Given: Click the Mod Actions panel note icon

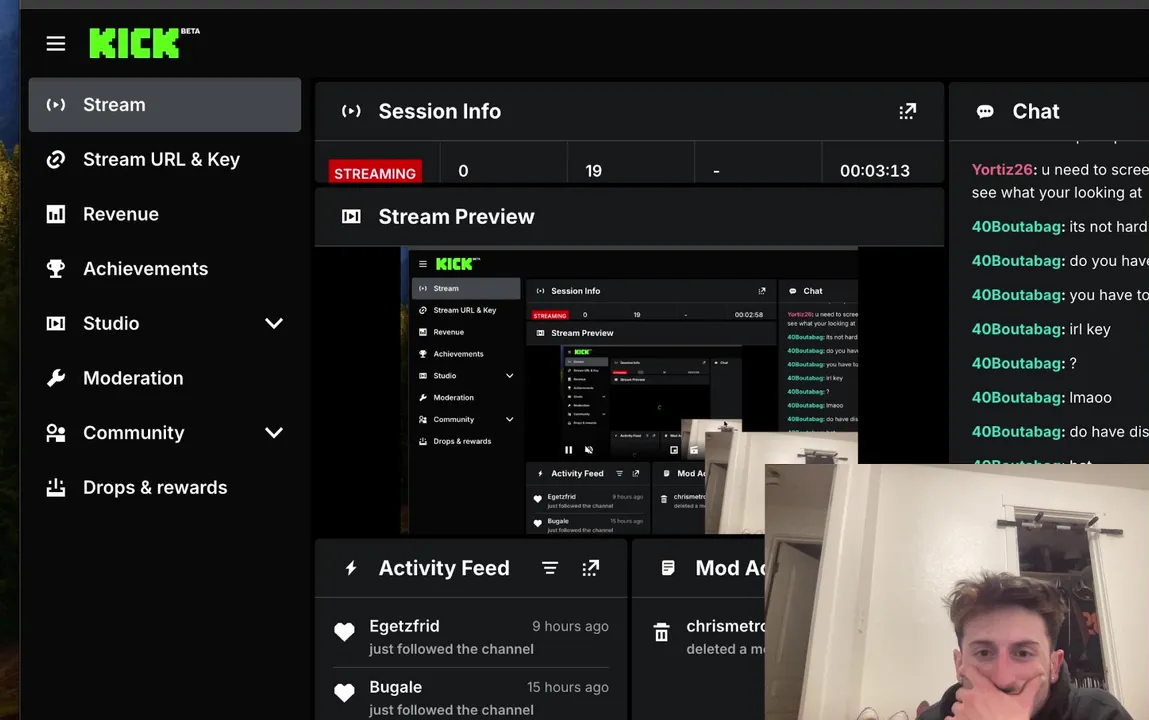Looking at the screenshot, I should coord(668,568).
